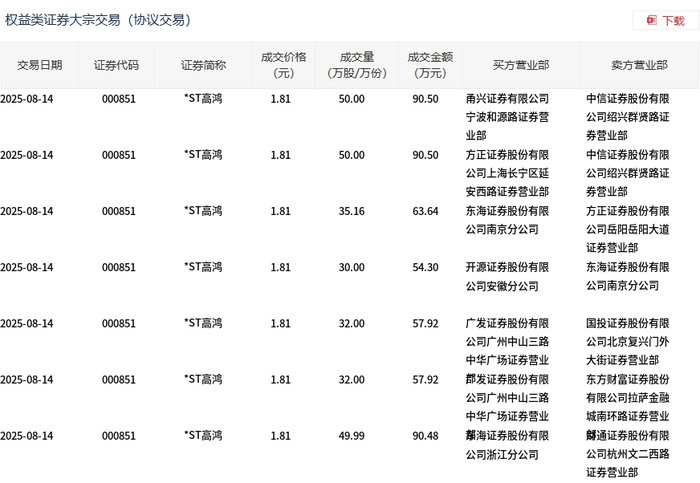This screenshot has width=700, height=483.
Task: Select the 交易日期 column header
Action: [40, 65]
